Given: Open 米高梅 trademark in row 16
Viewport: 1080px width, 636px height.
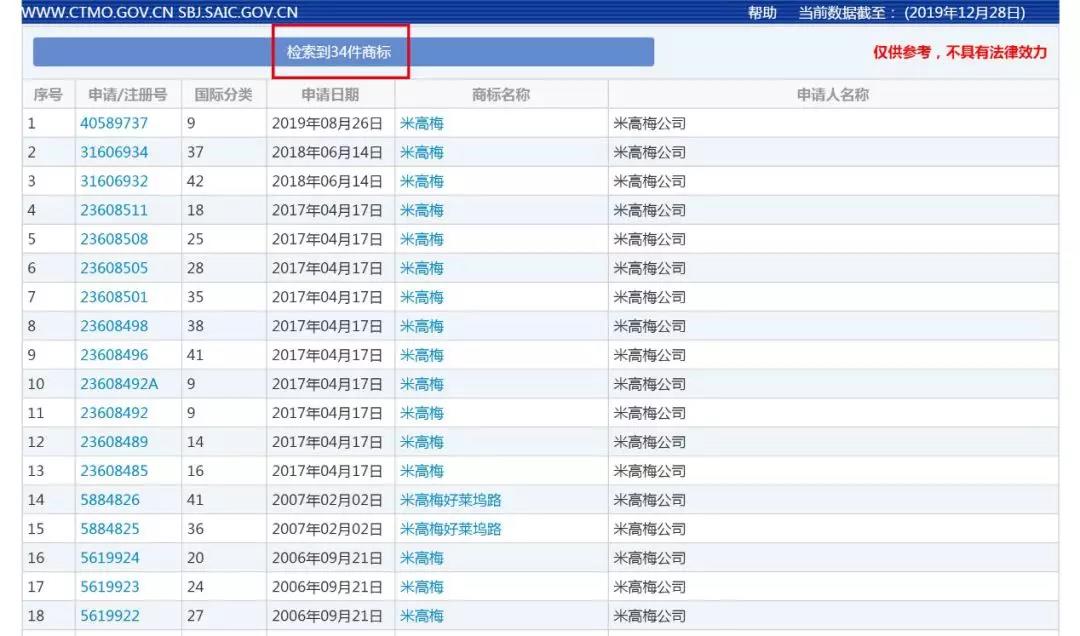Looking at the screenshot, I should (422, 557).
